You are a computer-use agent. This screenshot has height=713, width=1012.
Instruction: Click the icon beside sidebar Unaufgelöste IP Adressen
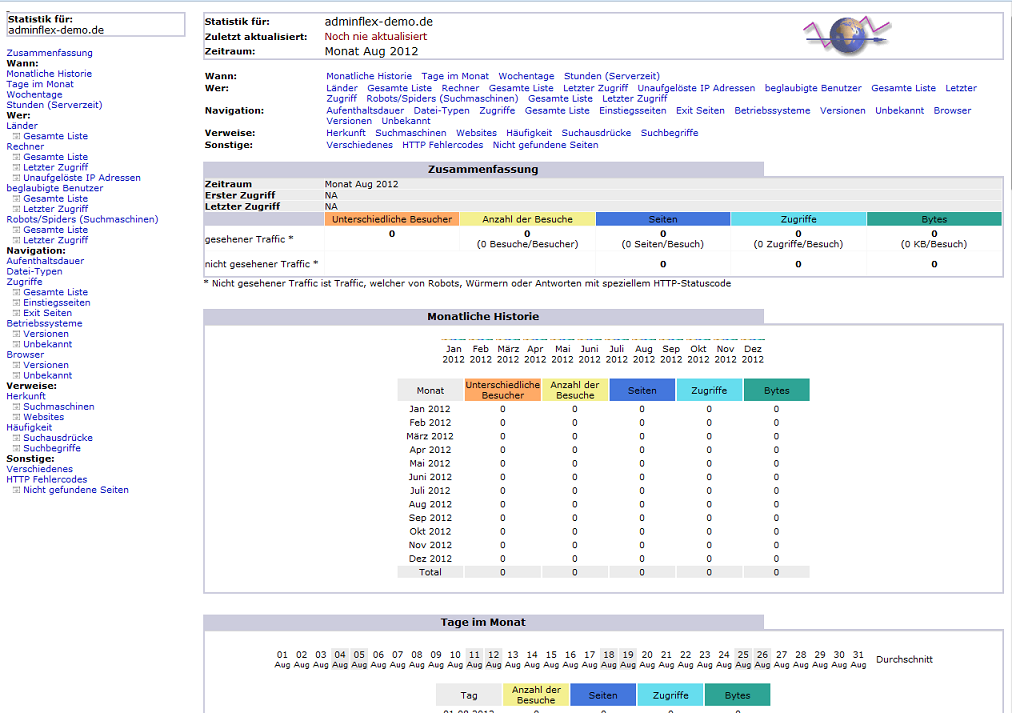coord(17,178)
